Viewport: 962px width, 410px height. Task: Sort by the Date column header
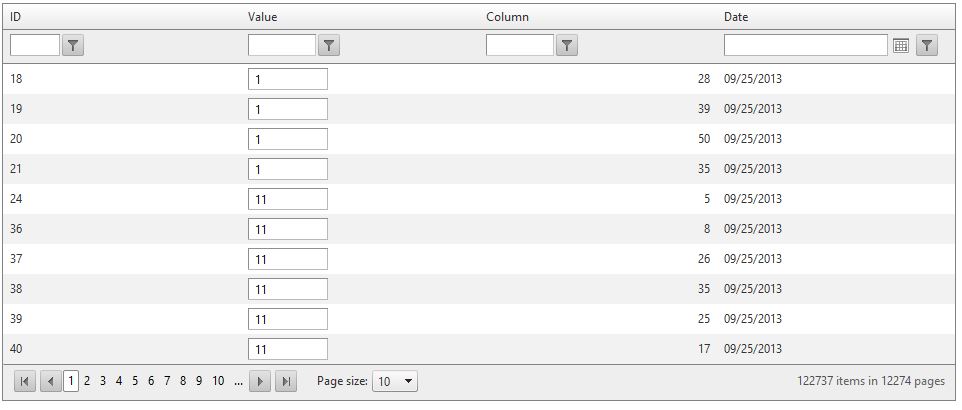[x=736, y=17]
